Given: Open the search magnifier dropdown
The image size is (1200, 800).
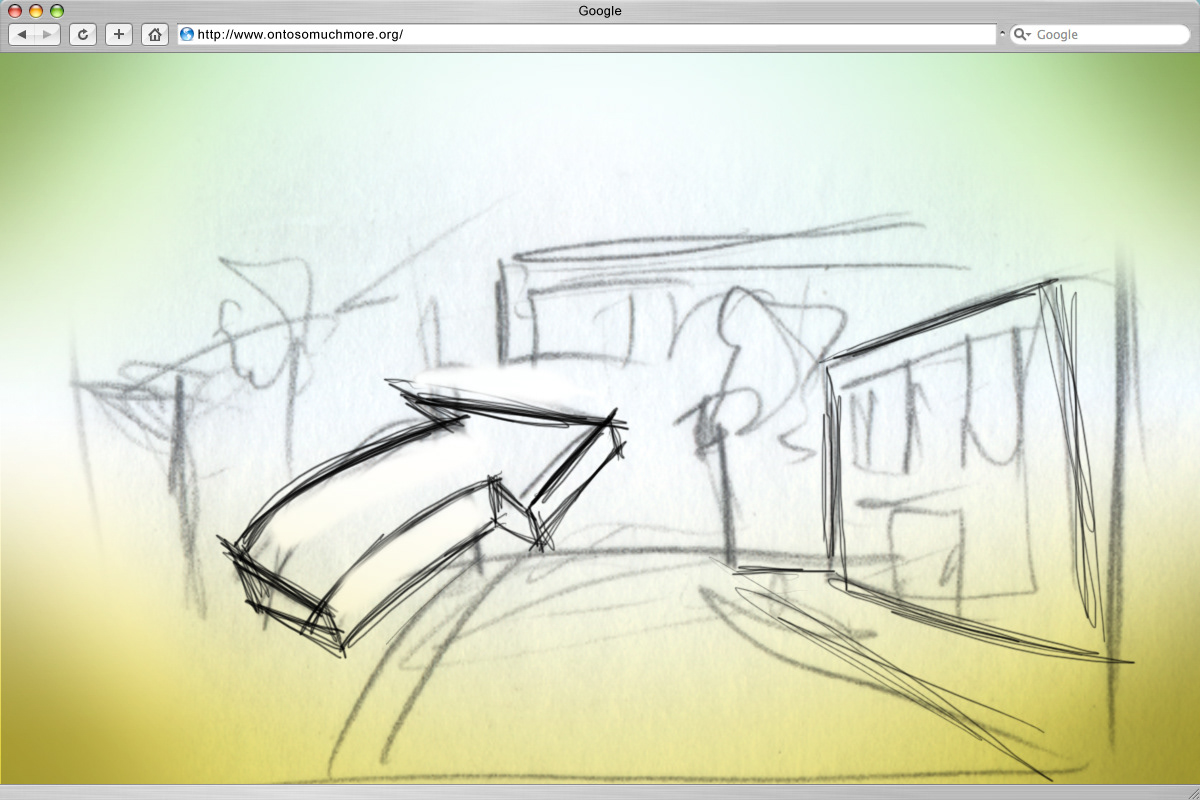Looking at the screenshot, I should (x=1022, y=34).
